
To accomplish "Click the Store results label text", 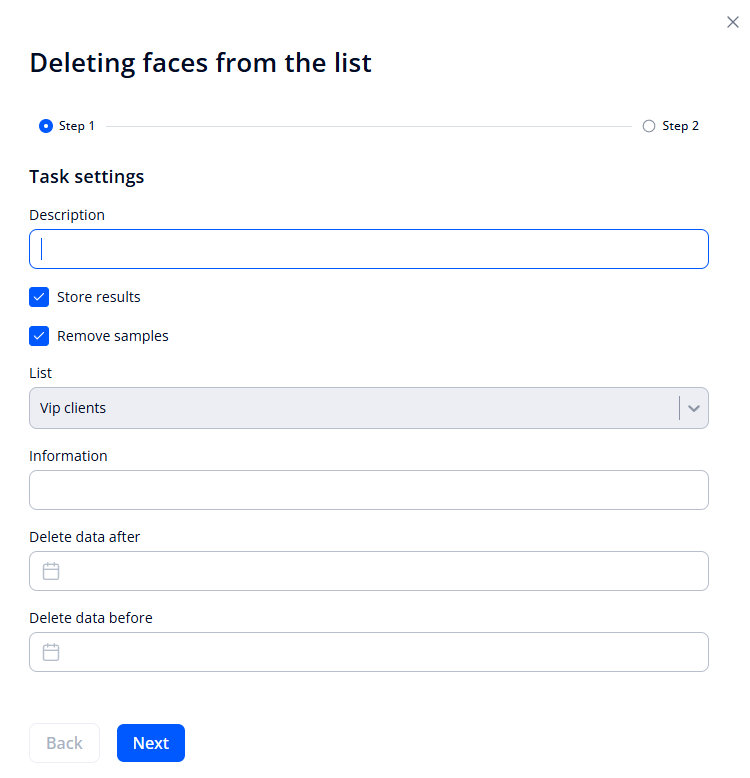I will (98, 297).
